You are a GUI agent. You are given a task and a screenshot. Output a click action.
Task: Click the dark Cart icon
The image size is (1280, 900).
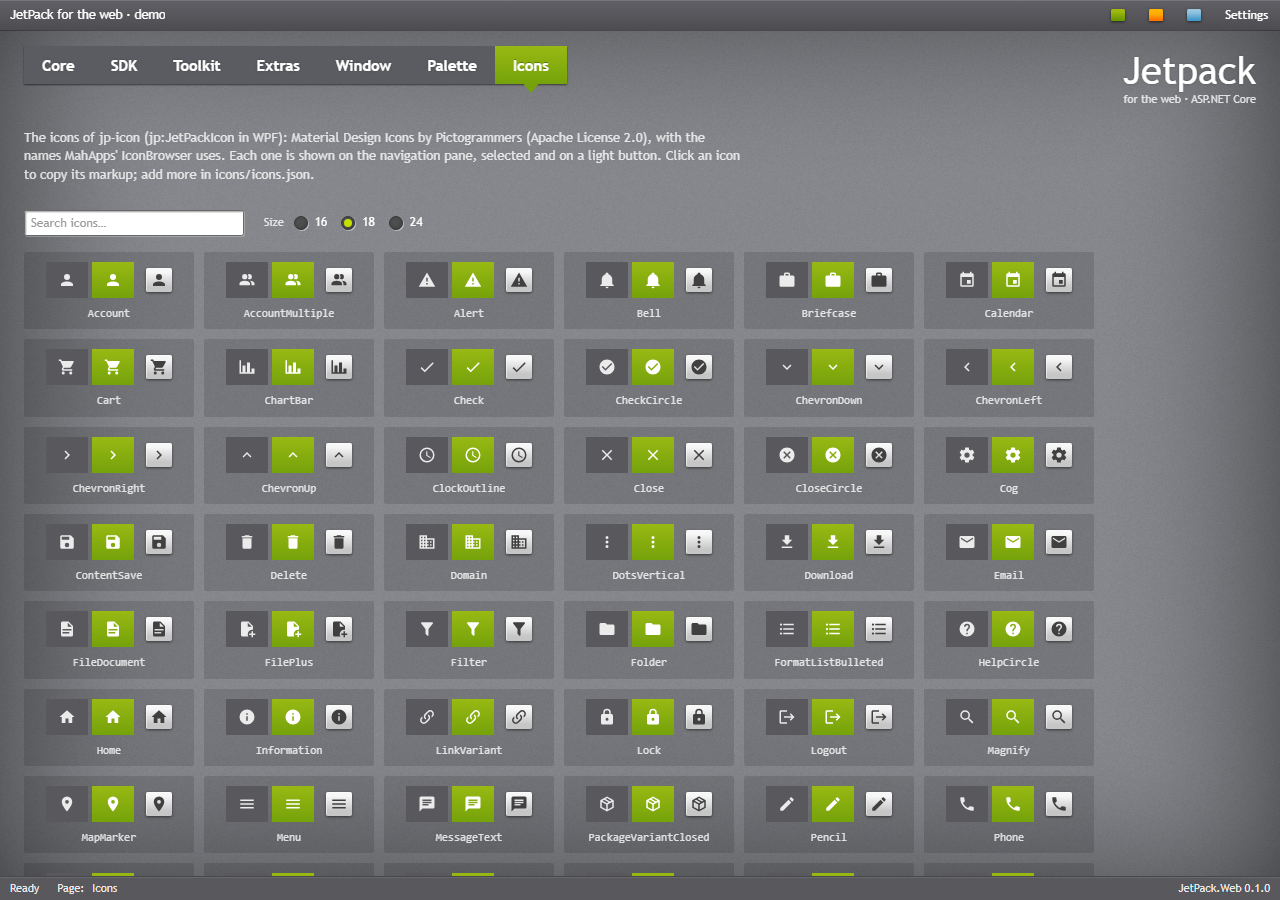tap(67, 367)
